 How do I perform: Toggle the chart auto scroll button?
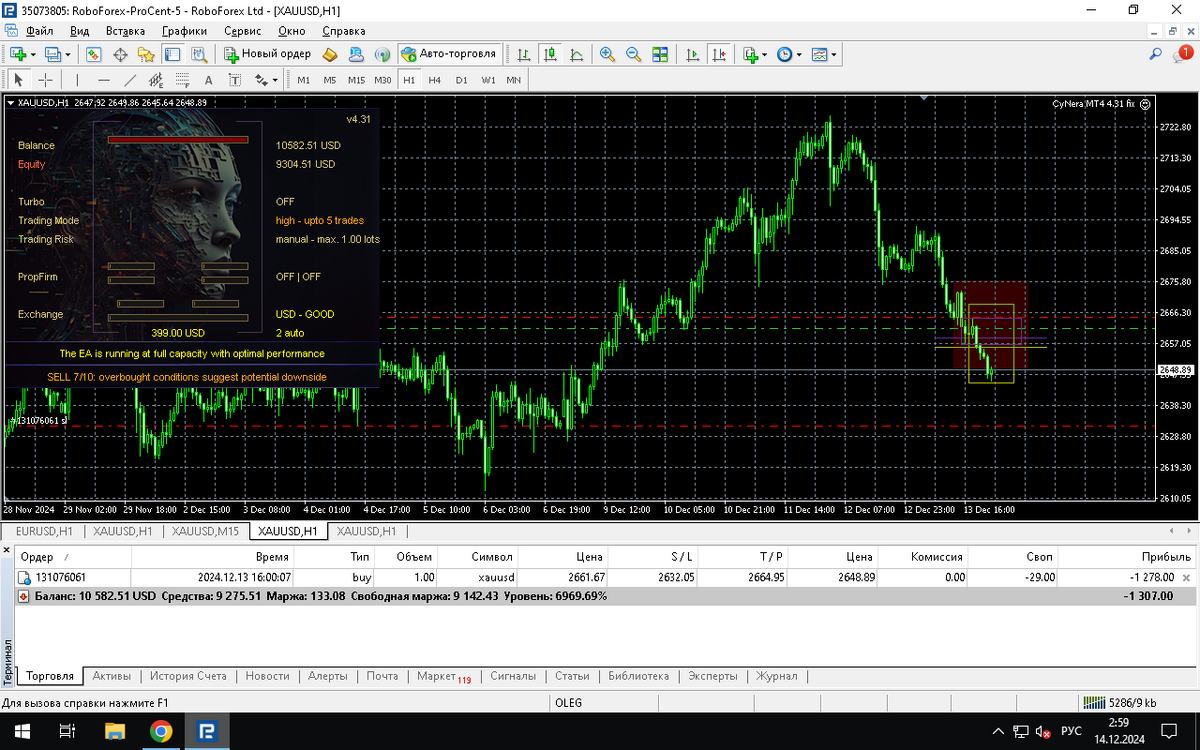[x=693, y=54]
